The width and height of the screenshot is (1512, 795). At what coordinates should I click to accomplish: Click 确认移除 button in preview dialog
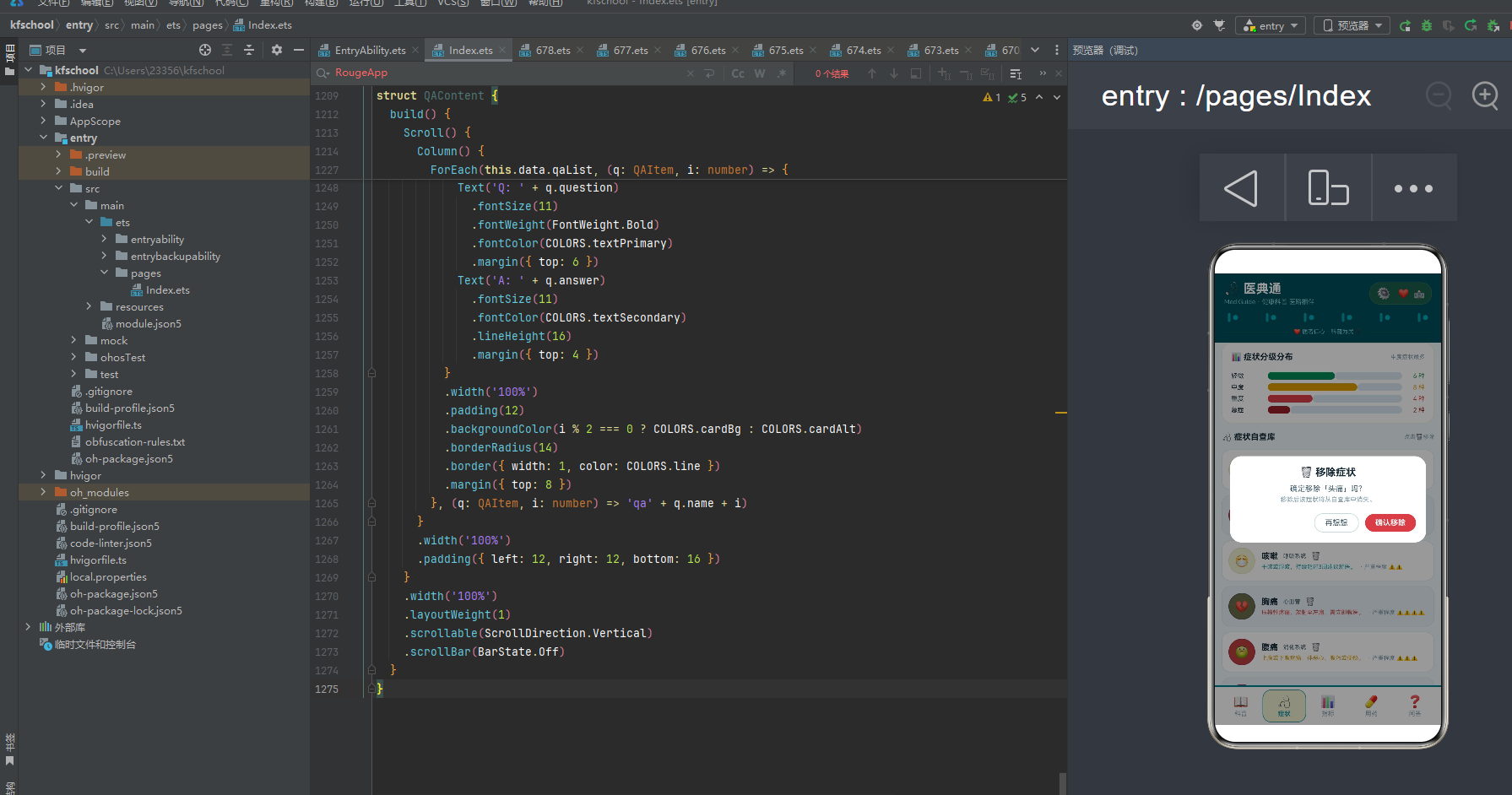[1390, 522]
